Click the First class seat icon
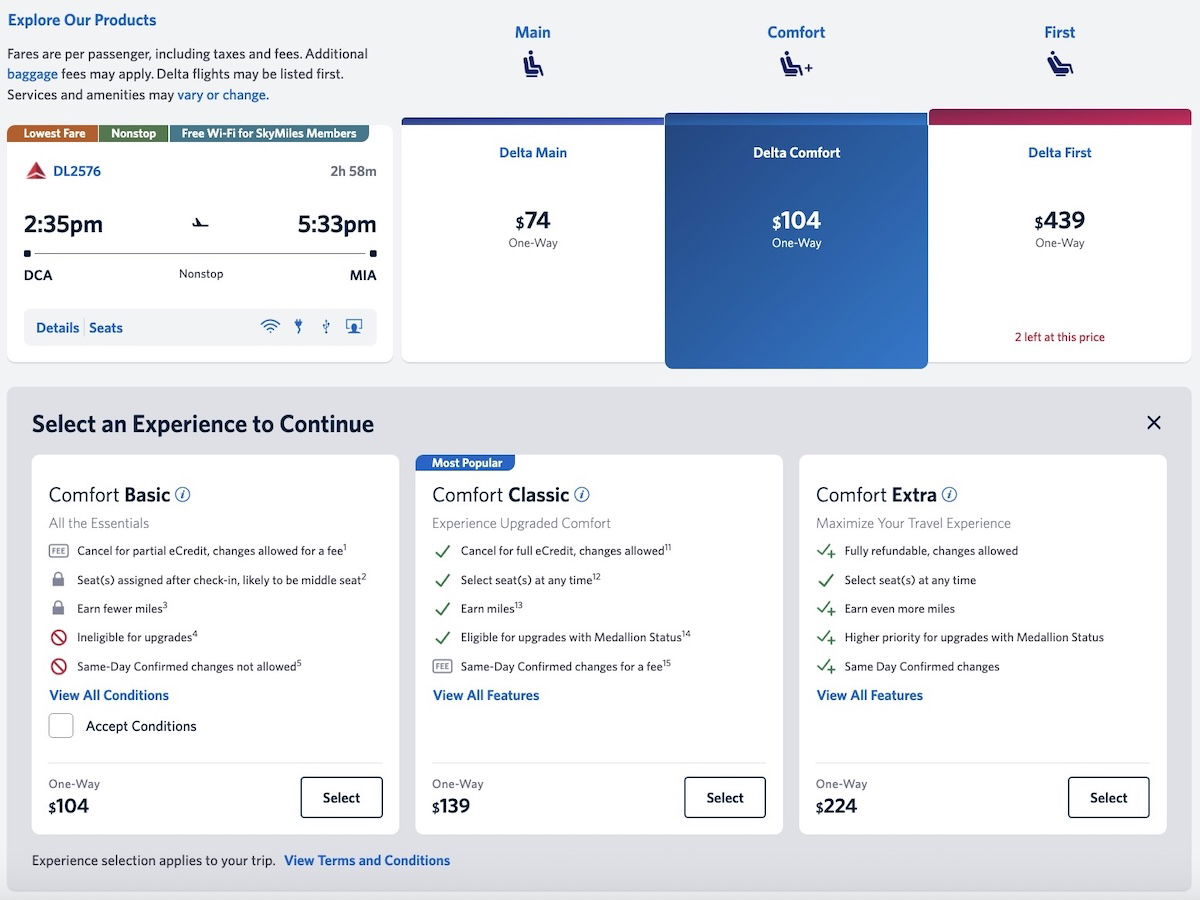This screenshot has height=900, width=1200. pos(1059,65)
